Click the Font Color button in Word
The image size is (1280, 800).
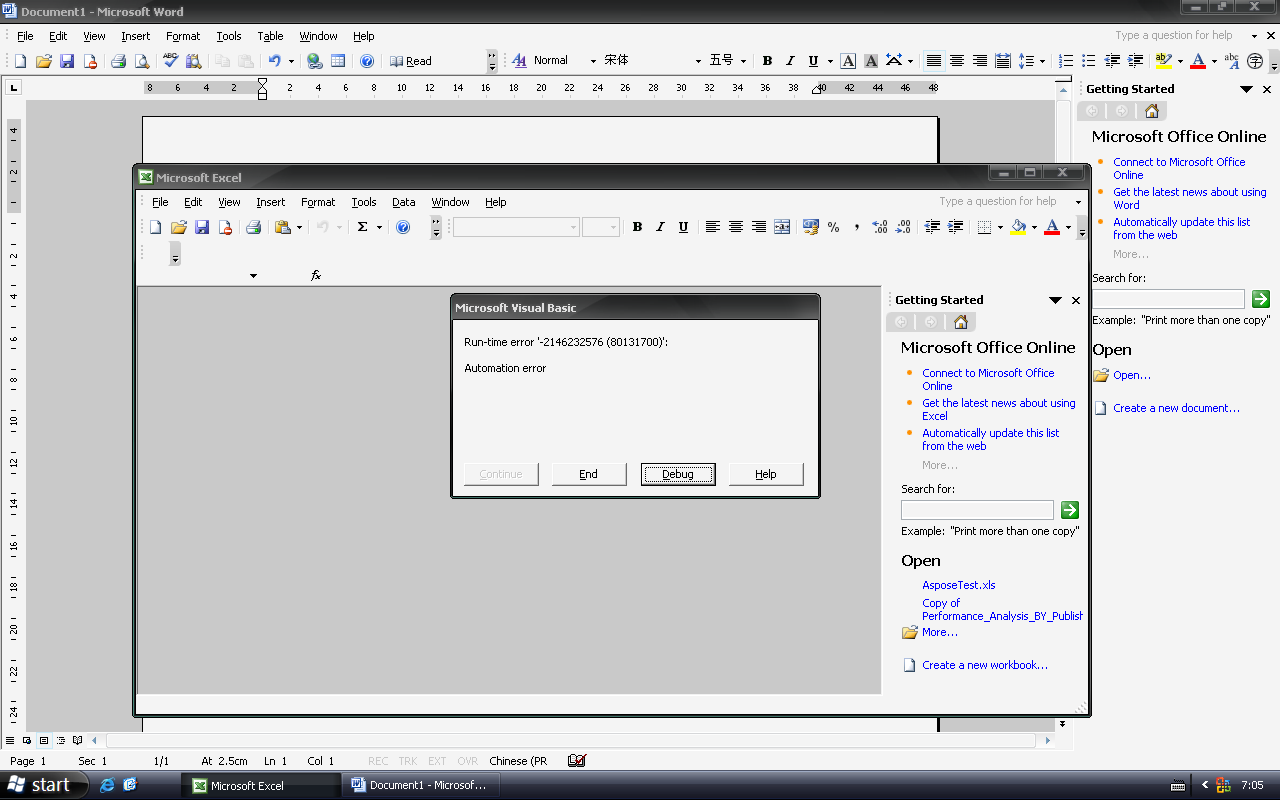click(x=1198, y=61)
